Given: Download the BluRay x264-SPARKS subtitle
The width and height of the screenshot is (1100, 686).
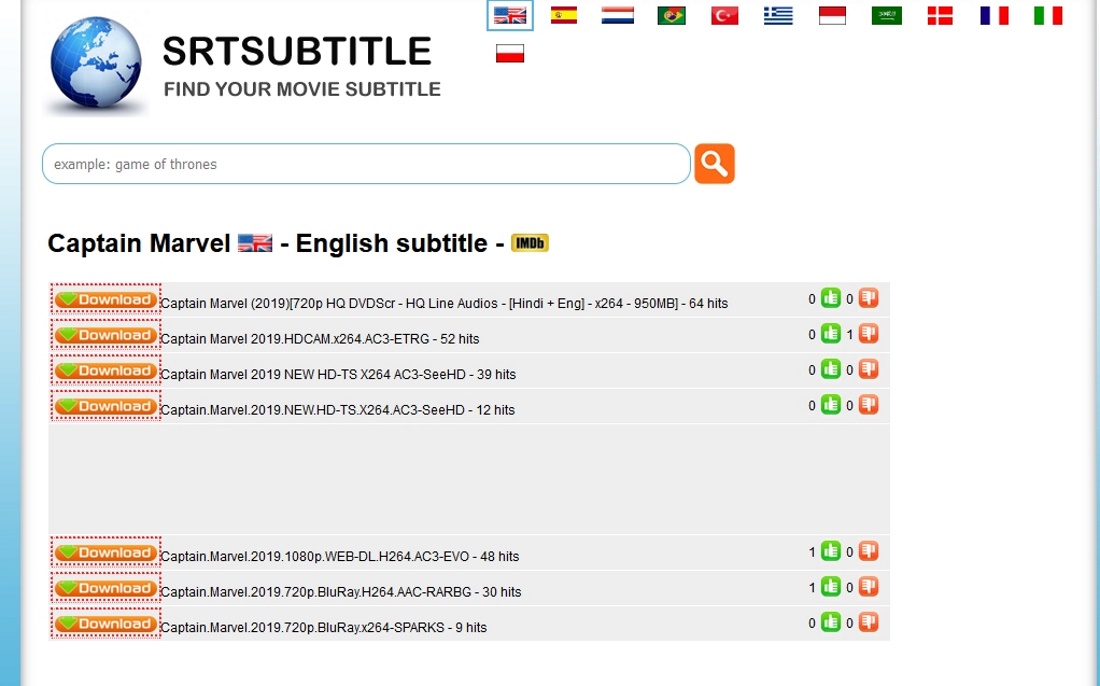Looking at the screenshot, I should click(x=105, y=624).
